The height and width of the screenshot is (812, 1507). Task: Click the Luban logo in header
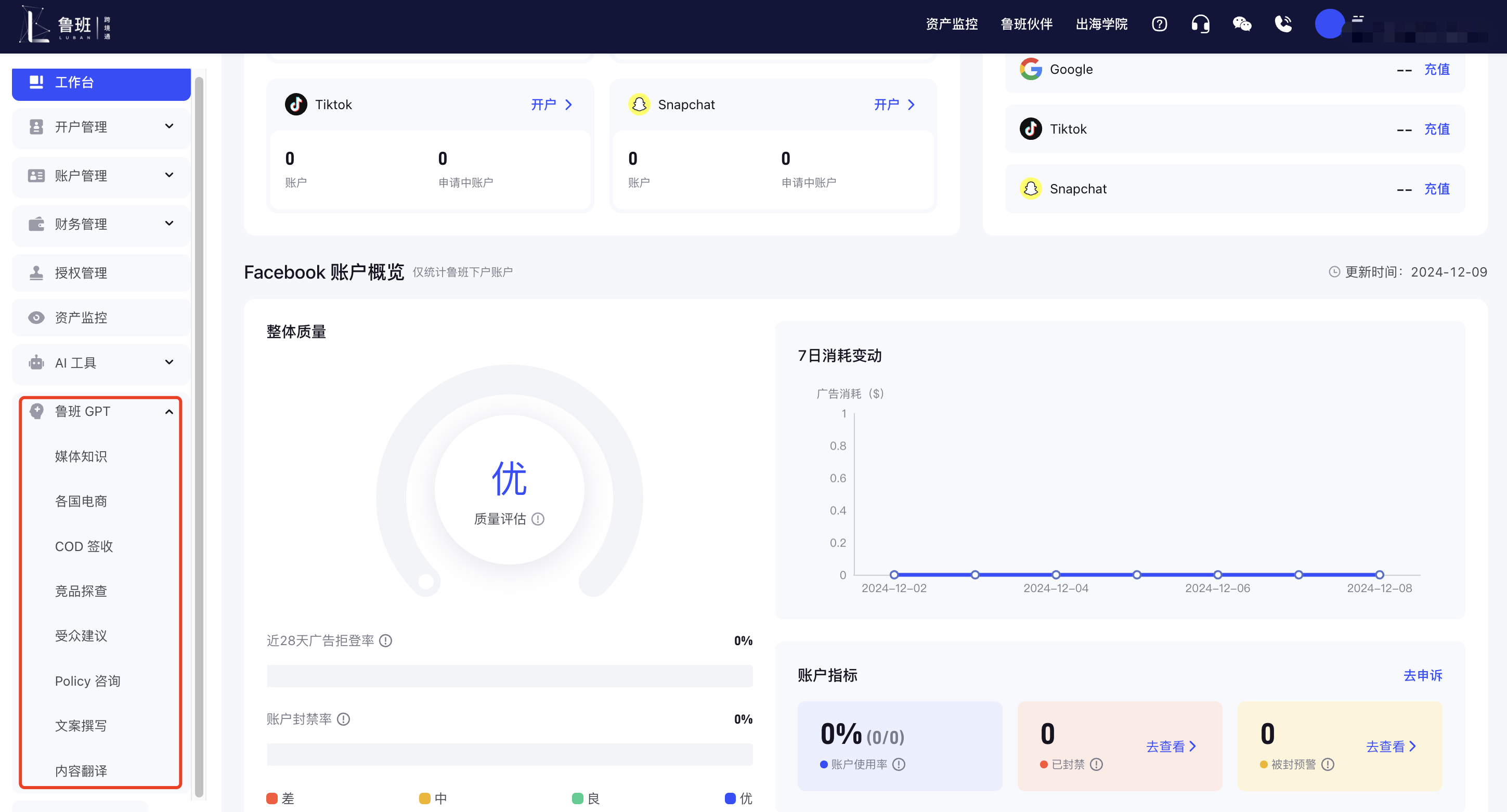pyautogui.click(x=65, y=25)
